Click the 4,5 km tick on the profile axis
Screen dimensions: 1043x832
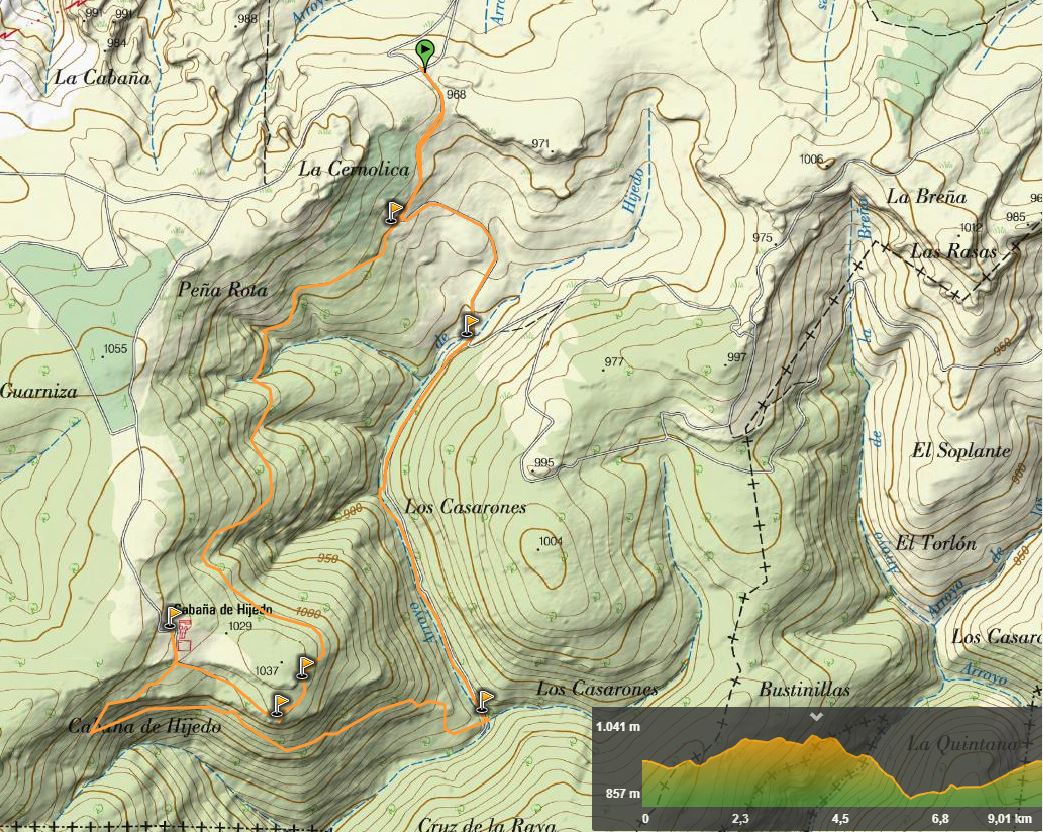click(841, 819)
